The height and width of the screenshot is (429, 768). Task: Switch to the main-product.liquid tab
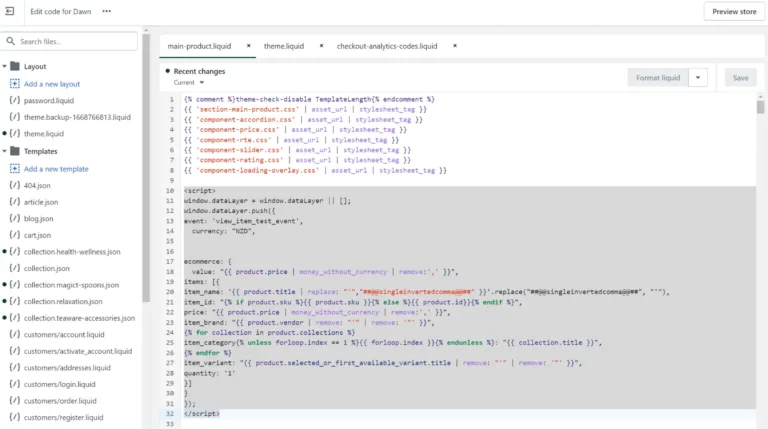click(x=199, y=46)
